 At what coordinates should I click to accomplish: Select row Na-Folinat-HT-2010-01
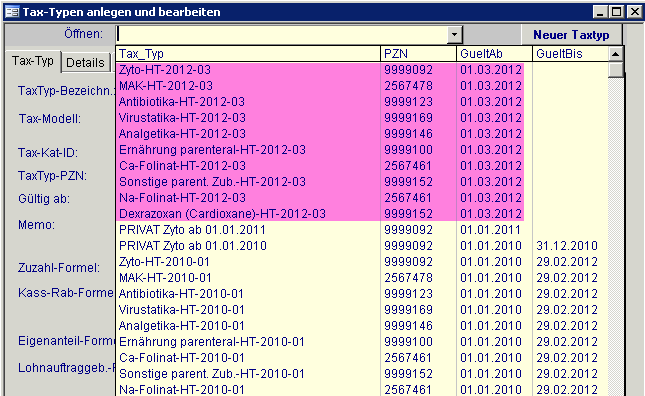[x=362, y=389]
